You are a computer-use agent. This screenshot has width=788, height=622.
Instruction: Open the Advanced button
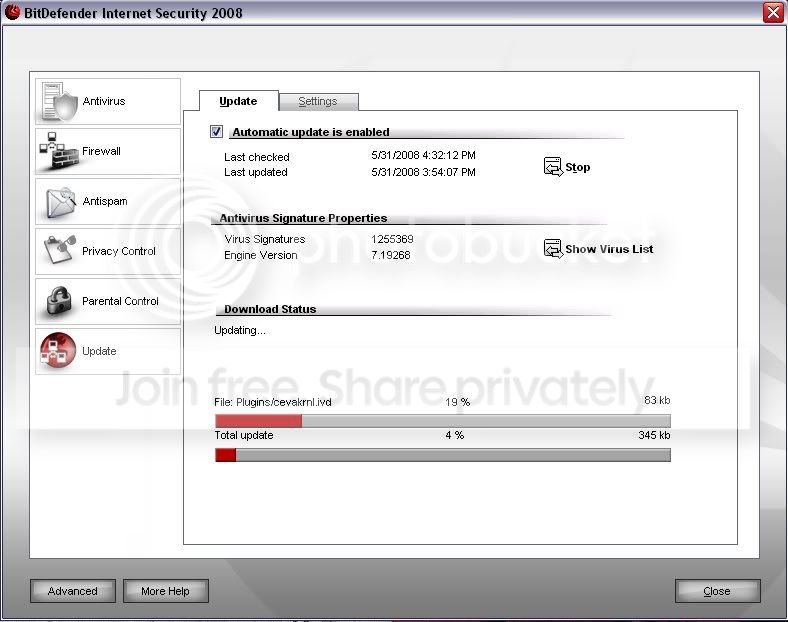73,591
